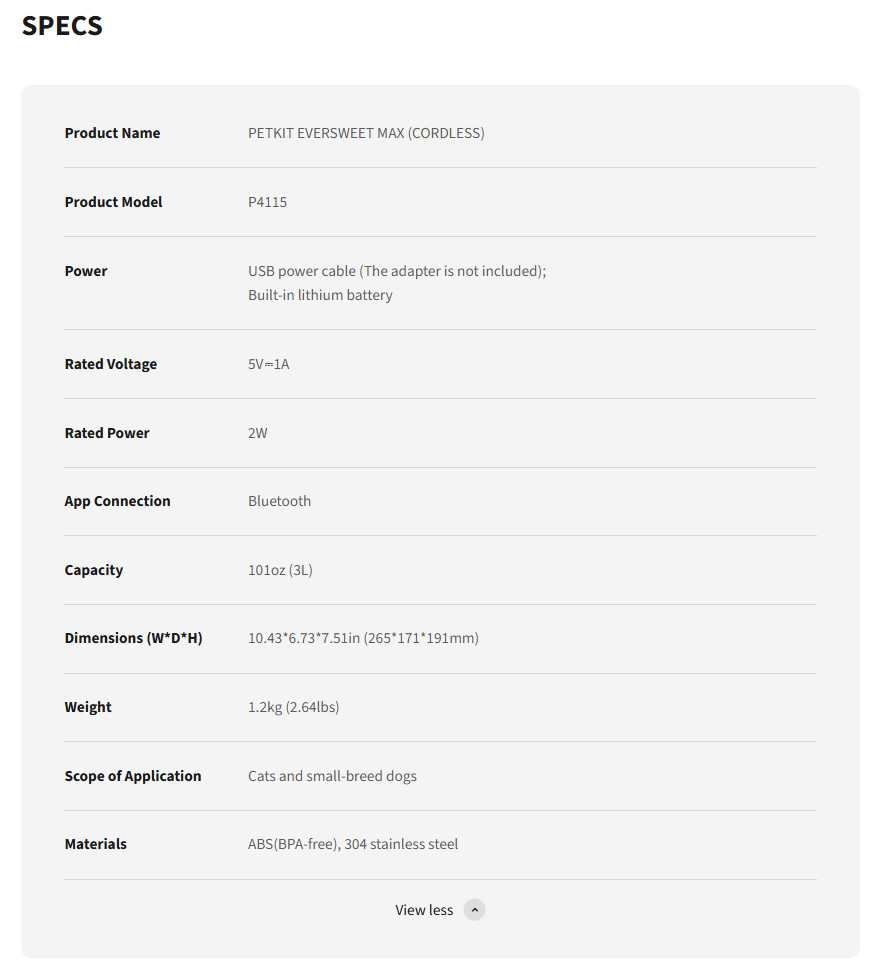
Task: Click the 2W power value
Action: (258, 433)
